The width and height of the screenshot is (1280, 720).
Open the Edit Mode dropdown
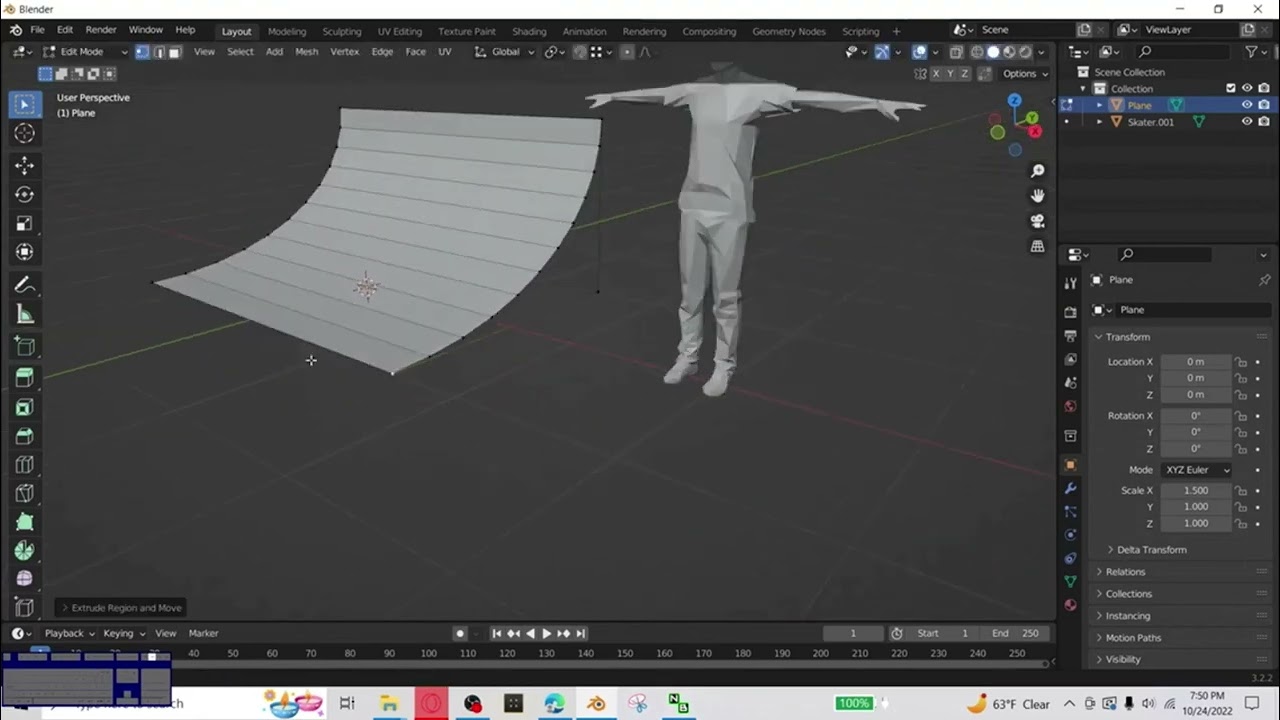[85, 52]
